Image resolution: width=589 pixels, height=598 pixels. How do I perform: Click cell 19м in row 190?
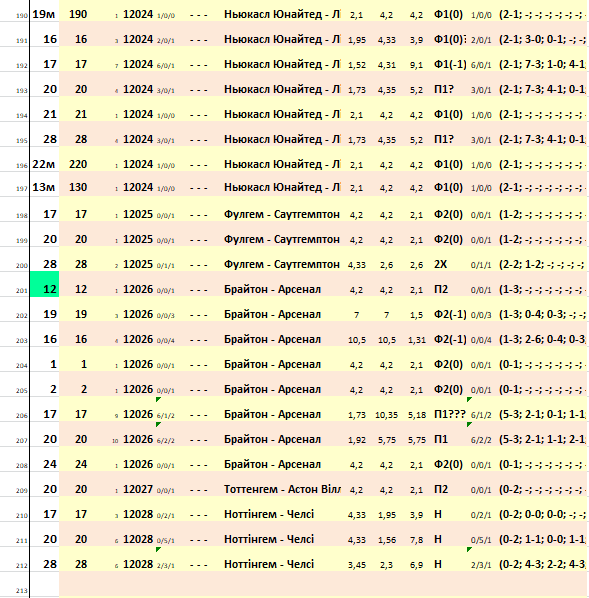(44, 14)
